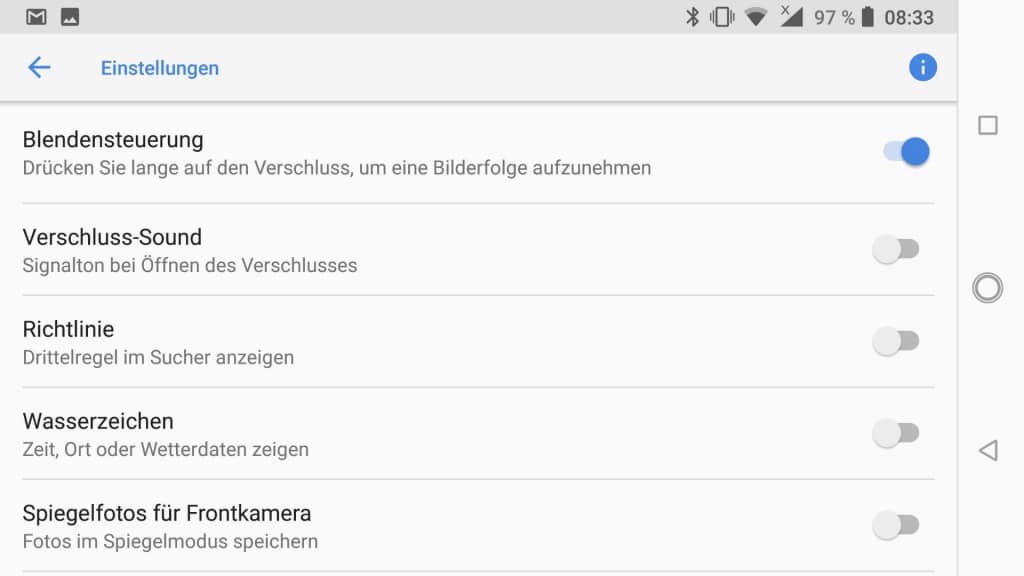Tap the clock showing 08:33
Viewport: 1024px width, 576px height.
tap(908, 17)
